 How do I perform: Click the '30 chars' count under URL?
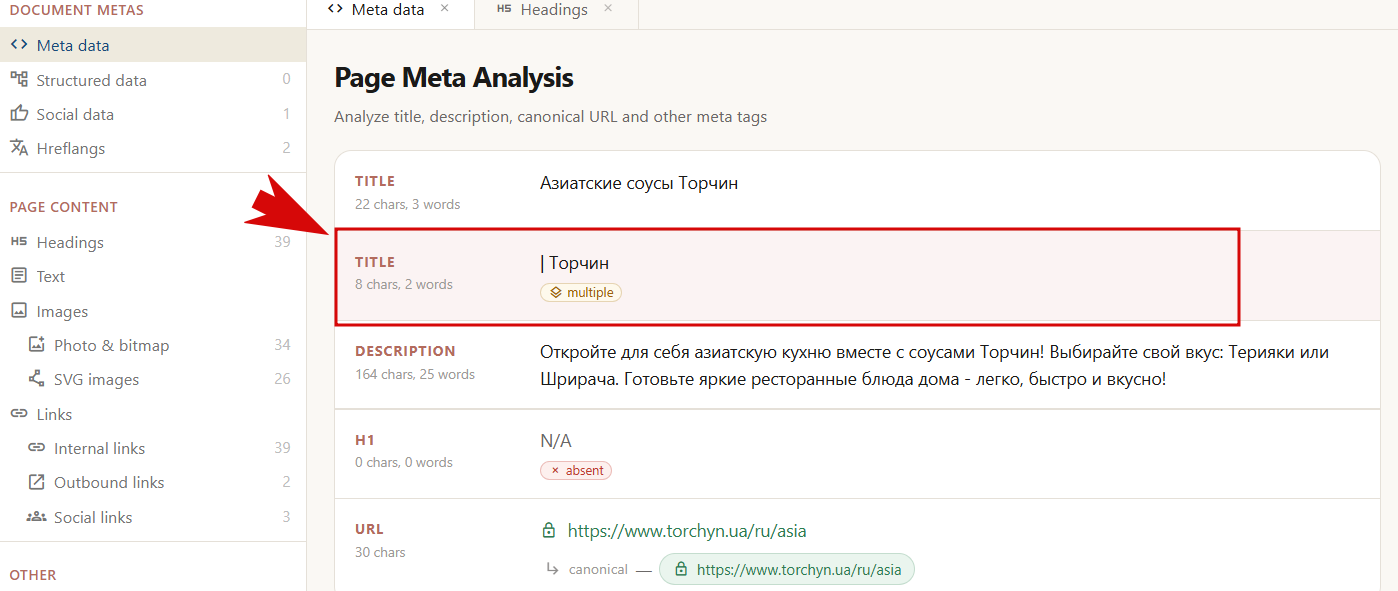(380, 552)
